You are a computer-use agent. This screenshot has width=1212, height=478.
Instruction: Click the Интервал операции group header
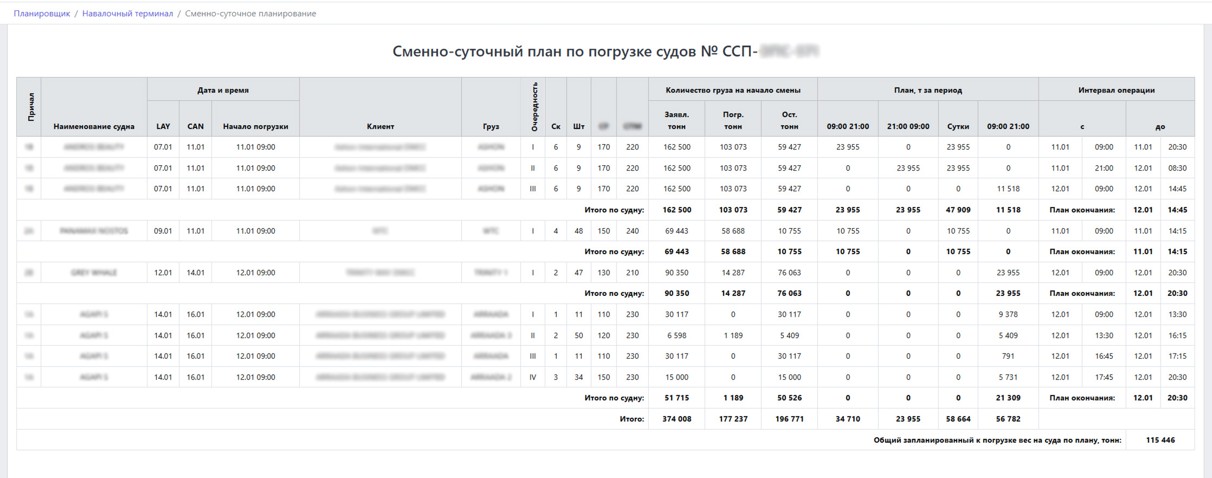tap(1116, 90)
